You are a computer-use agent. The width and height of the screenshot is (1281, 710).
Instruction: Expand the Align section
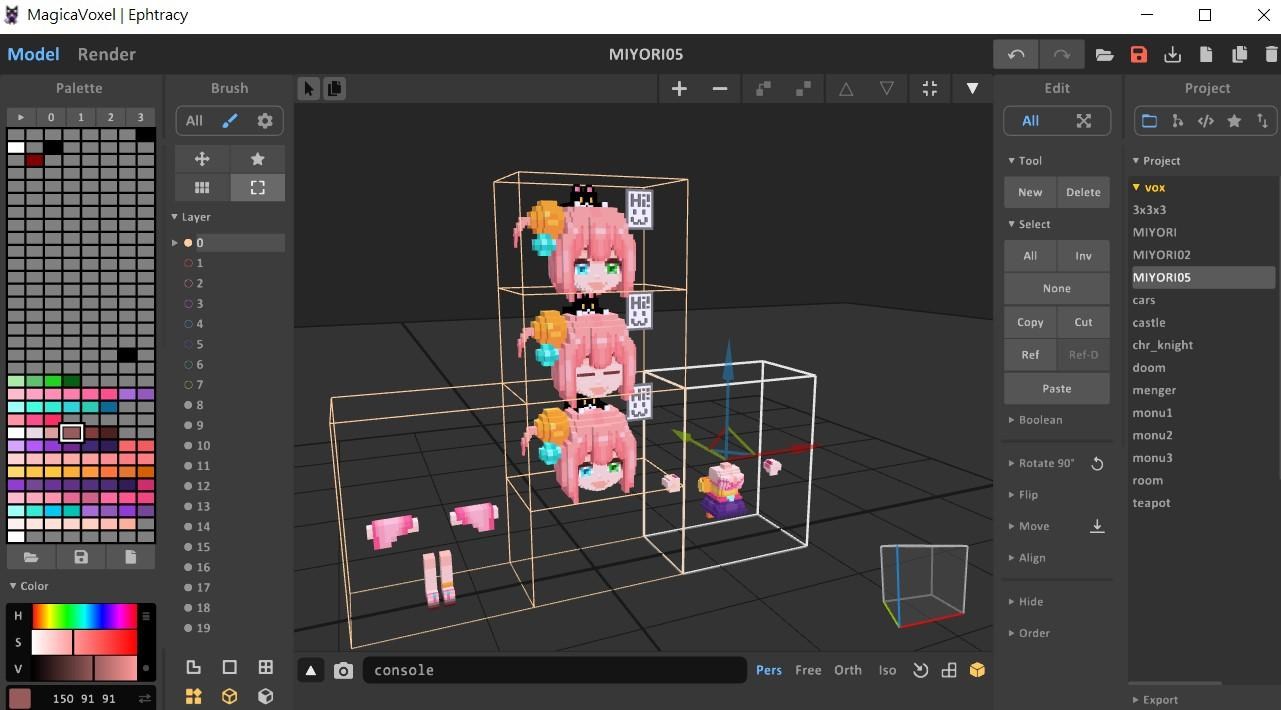coord(1027,558)
